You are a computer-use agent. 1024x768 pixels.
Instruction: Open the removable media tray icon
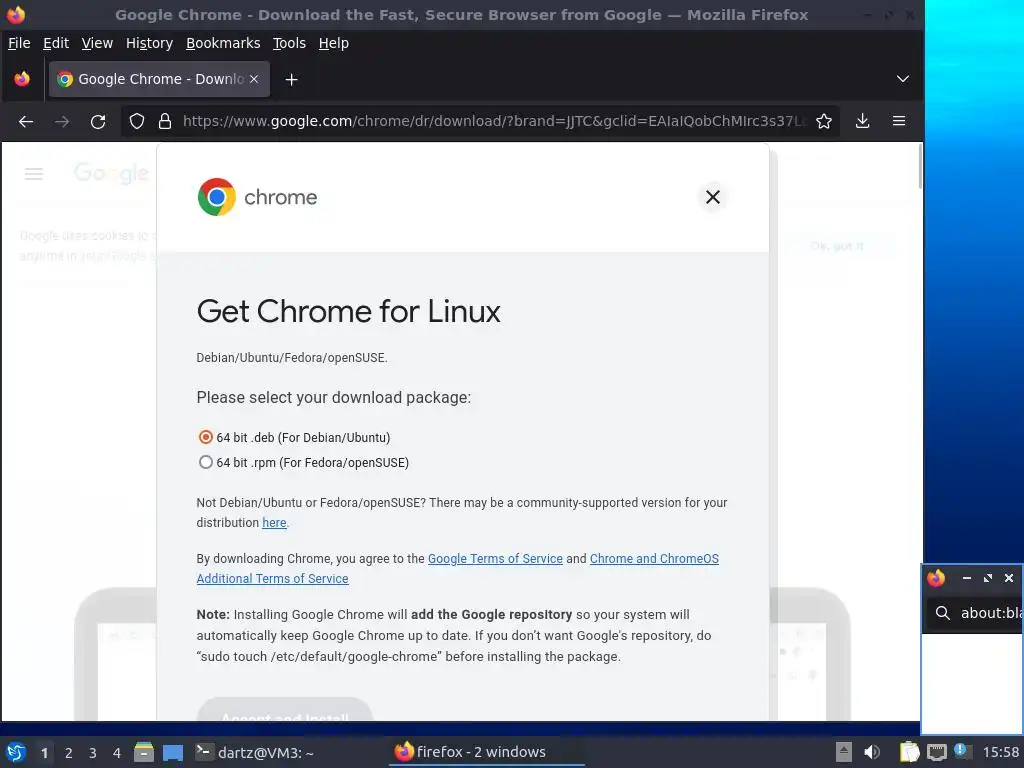844,752
